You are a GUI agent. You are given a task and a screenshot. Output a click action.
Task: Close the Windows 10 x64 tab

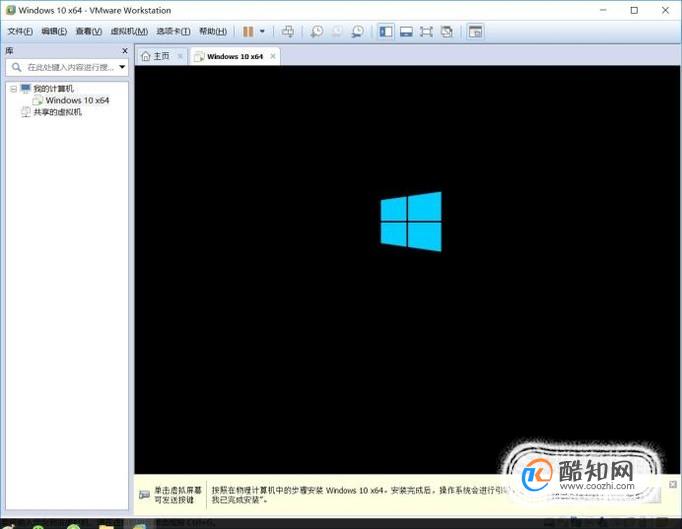(273, 56)
